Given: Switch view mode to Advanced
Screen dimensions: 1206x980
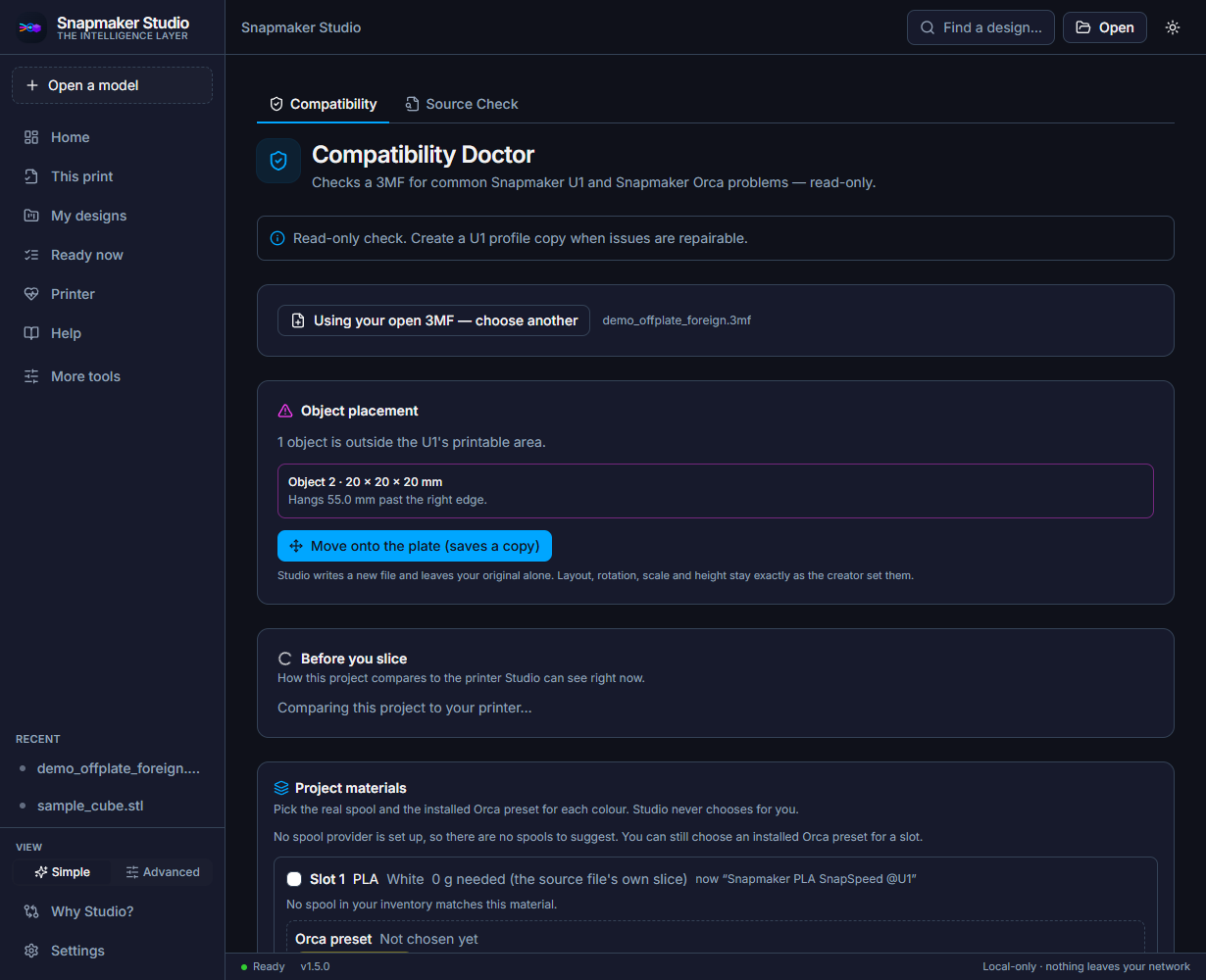Looking at the screenshot, I should tap(163, 872).
